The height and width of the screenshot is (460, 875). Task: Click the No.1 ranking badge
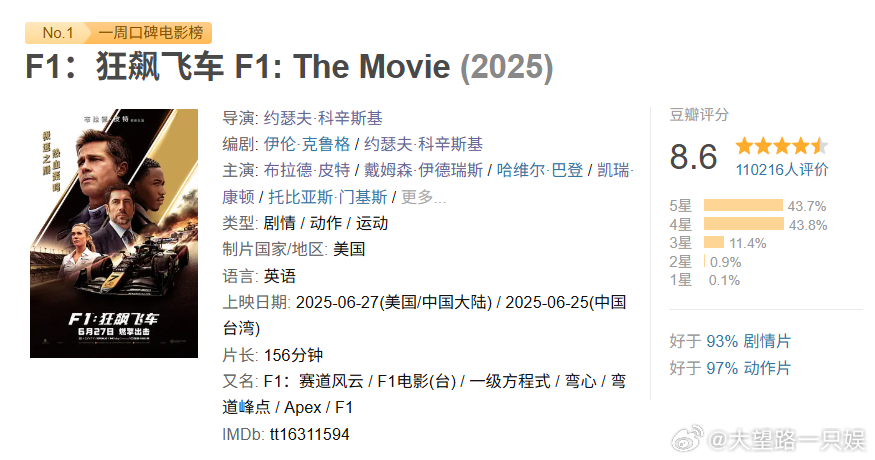(x=57, y=33)
